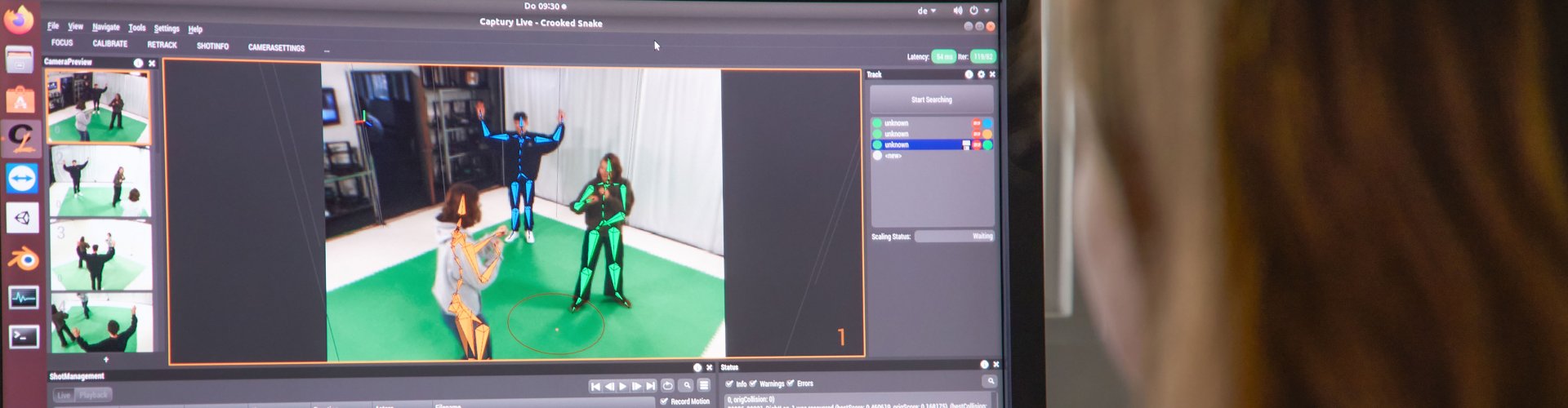
Task: Jump to first frame in playback controls
Action: point(595,386)
